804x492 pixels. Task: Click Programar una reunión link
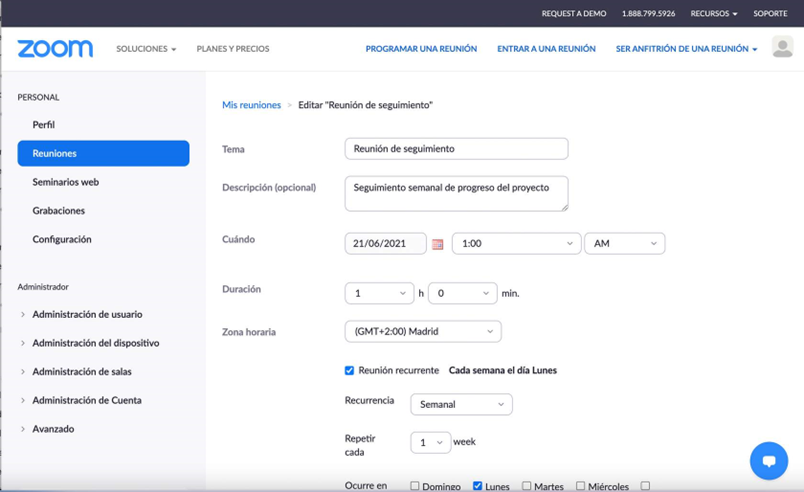pyautogui.click(x=421, y=49)
